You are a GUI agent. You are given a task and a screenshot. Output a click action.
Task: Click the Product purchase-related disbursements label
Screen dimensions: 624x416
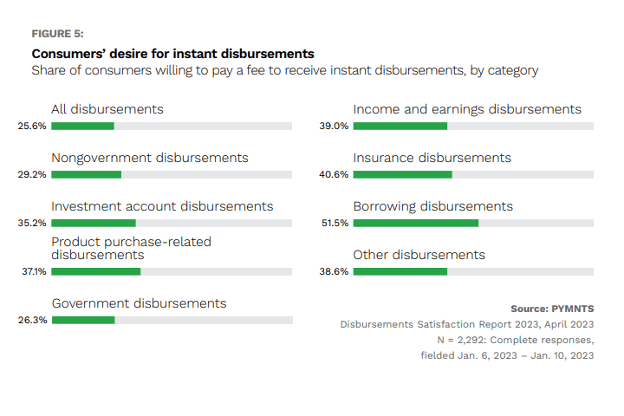[131, 248]
